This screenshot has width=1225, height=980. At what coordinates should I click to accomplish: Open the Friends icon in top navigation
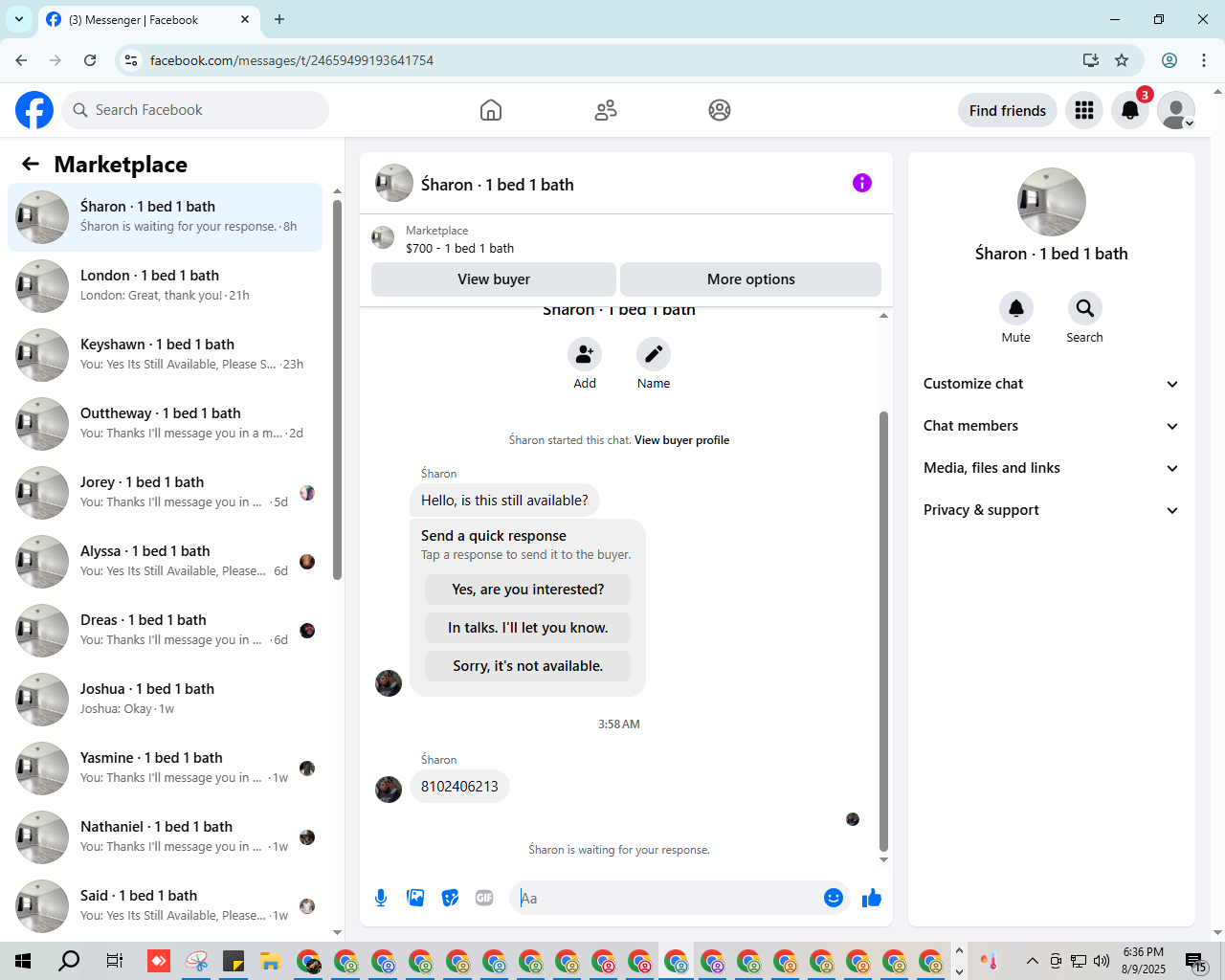pyautogui.click(x=606, y=110)
